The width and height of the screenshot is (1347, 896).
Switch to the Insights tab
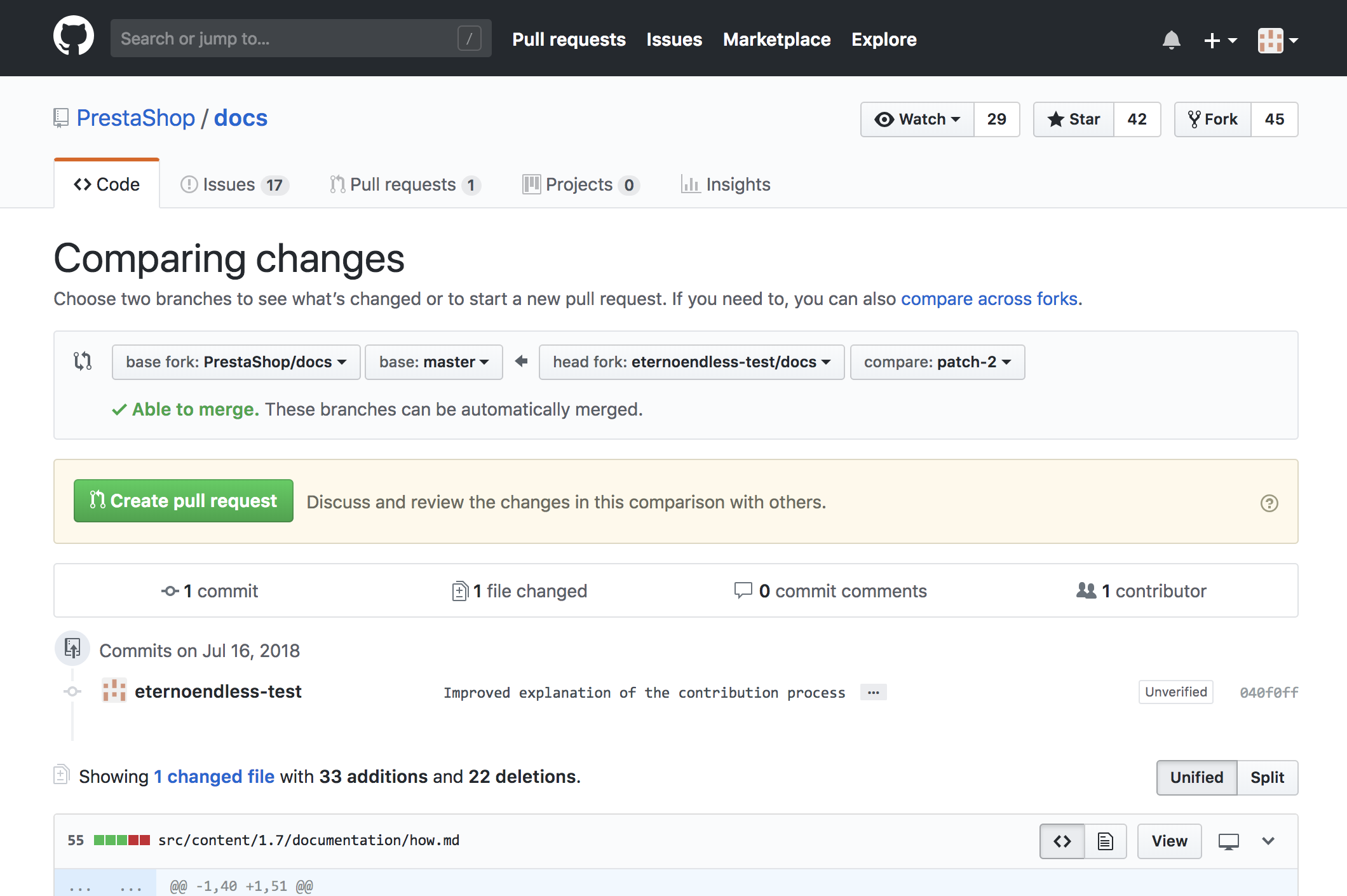click(726, 184)
